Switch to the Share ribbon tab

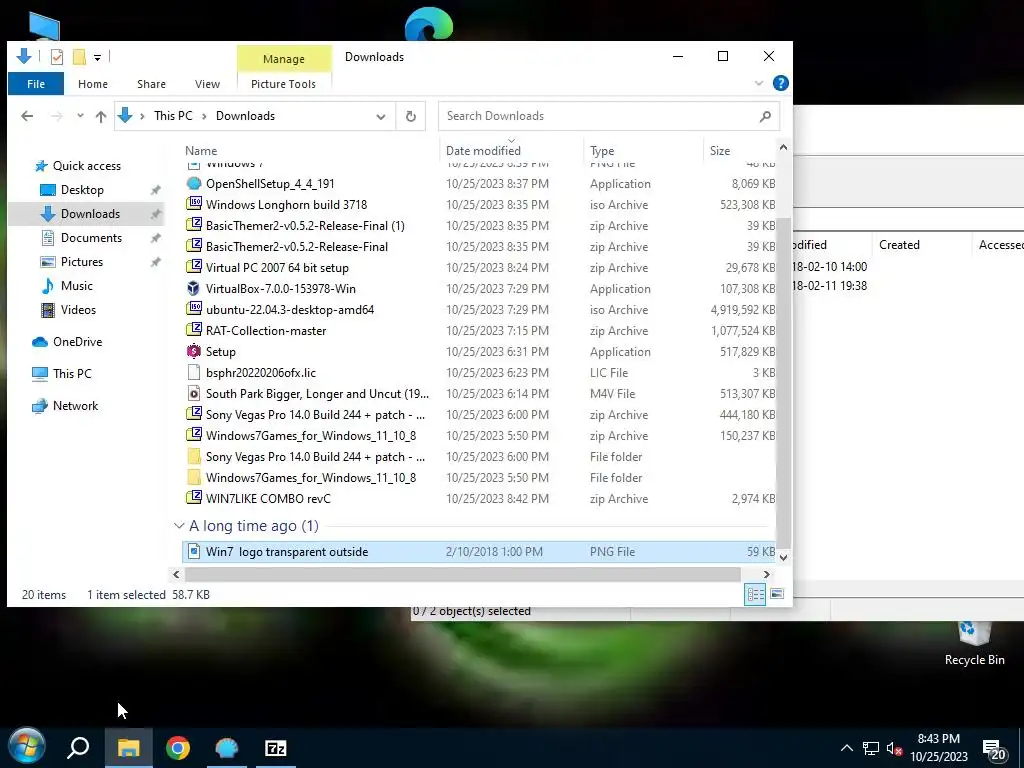tap(152, 84)
